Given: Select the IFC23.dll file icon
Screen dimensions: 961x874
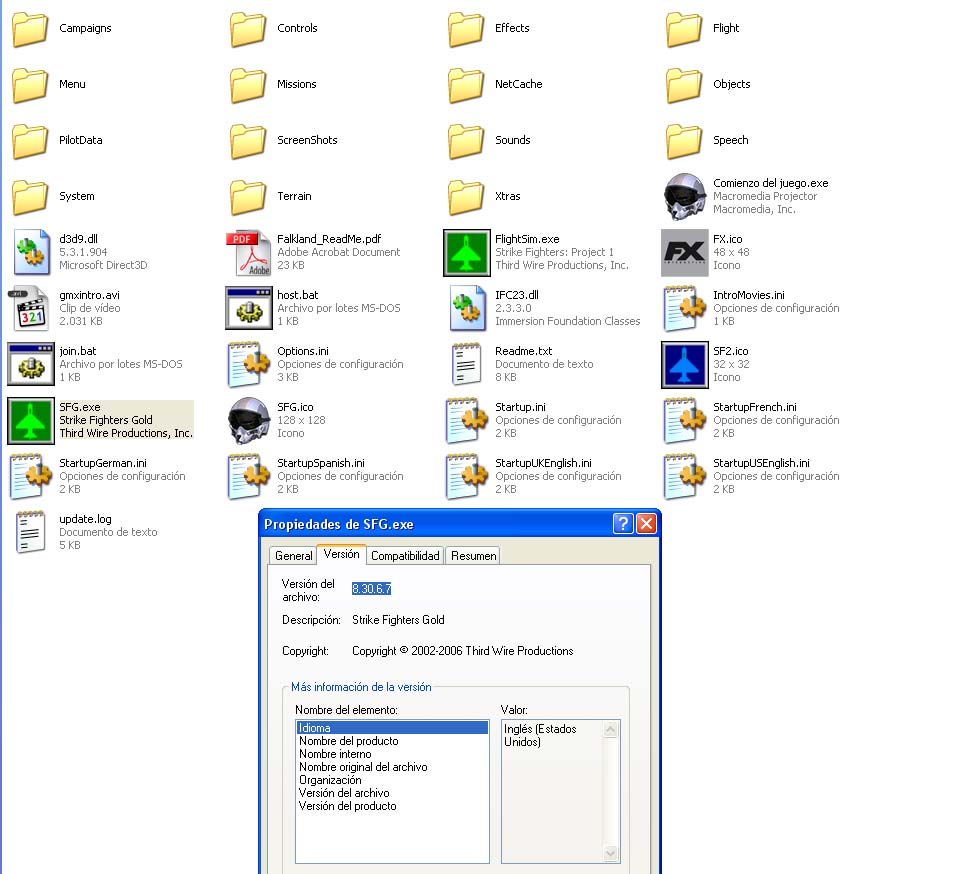Looking at the screenshot, I should [467, 308].
